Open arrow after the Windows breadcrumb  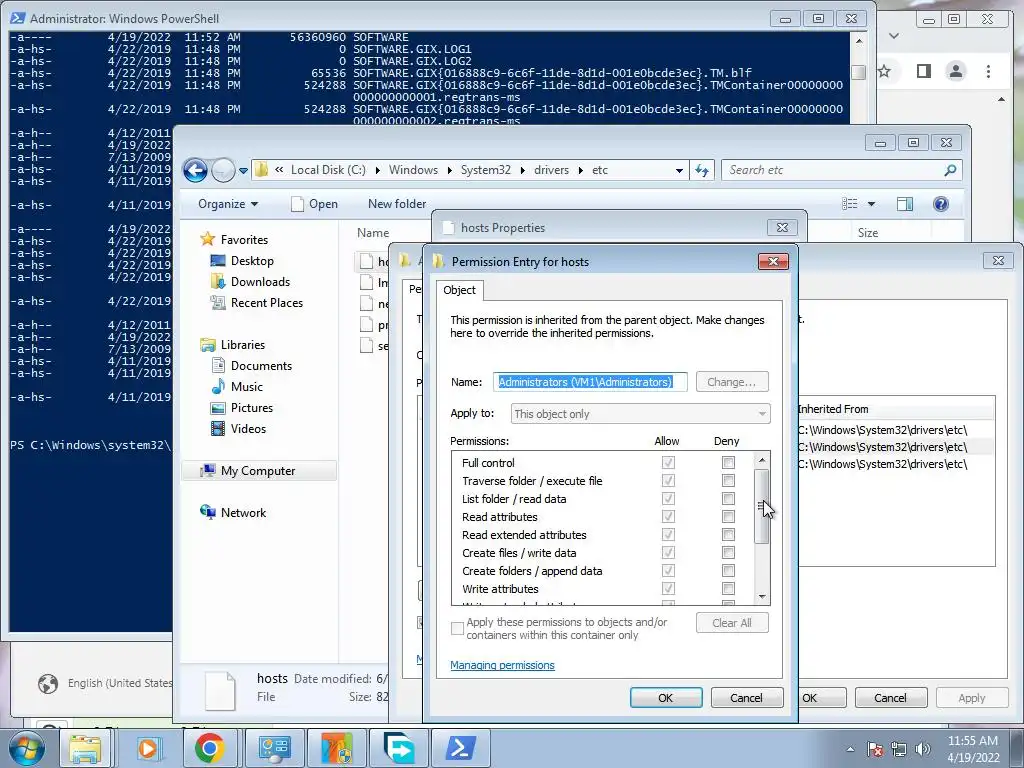click(449, 170)
